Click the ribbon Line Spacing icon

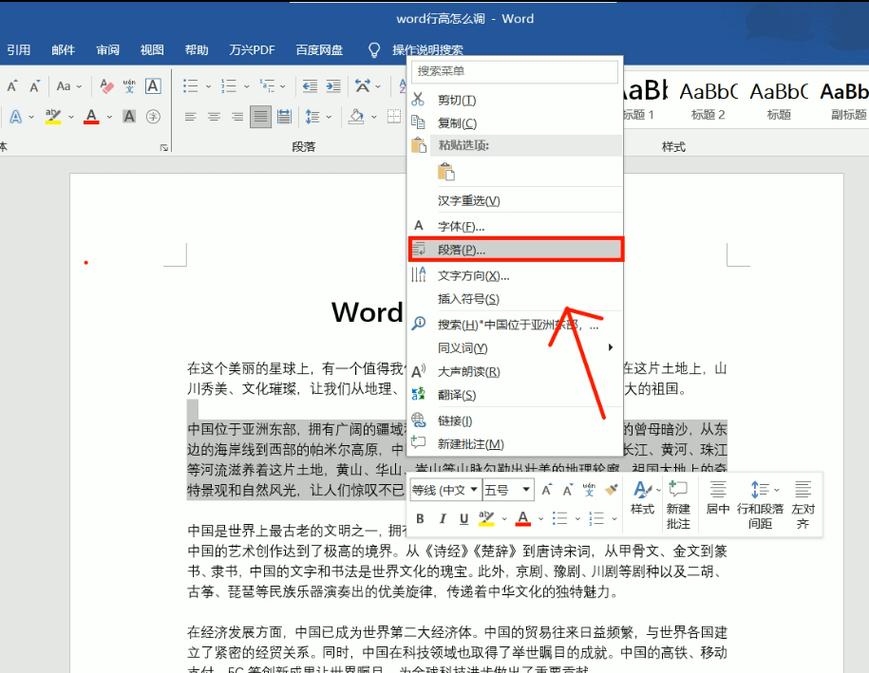[313, 116]
